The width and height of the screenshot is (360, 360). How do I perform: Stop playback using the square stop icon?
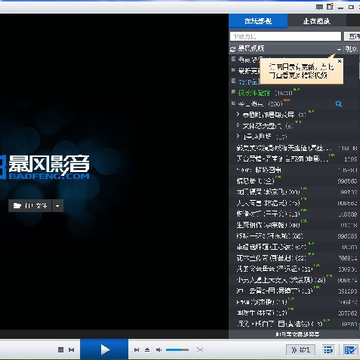click(x=61, y=350)
